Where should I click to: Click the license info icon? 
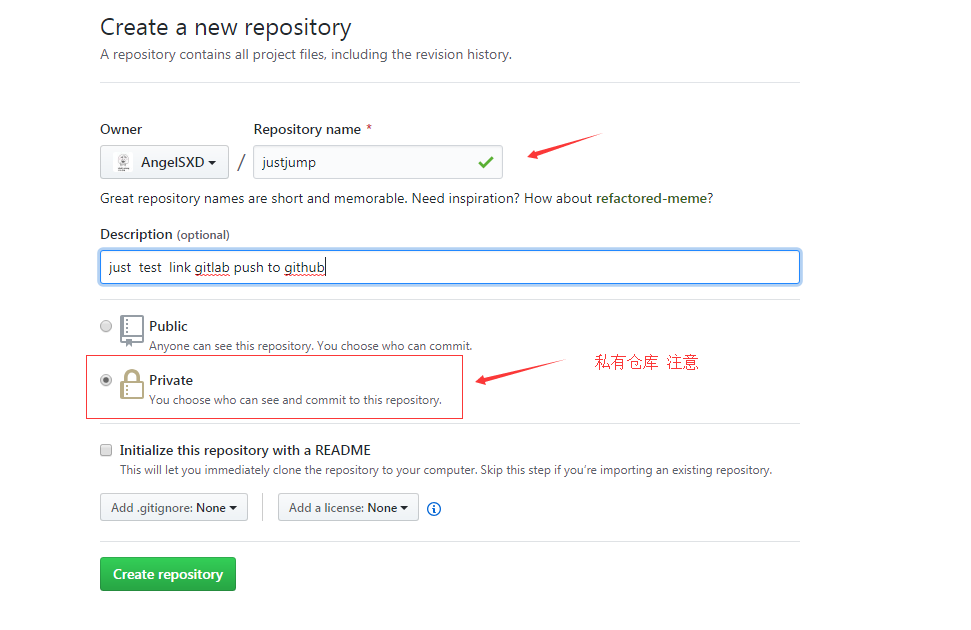(x=434, y=509)
